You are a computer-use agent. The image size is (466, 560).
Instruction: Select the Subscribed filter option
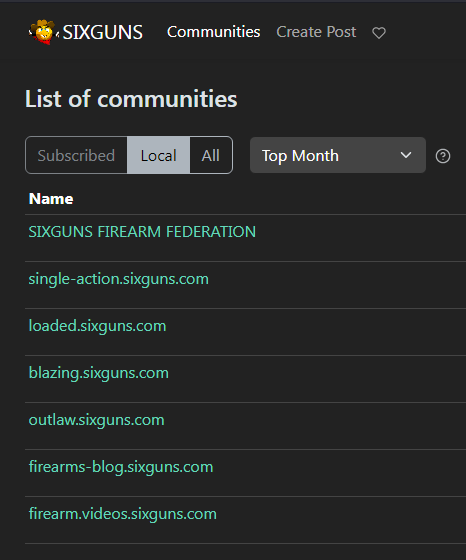(76, 155)
